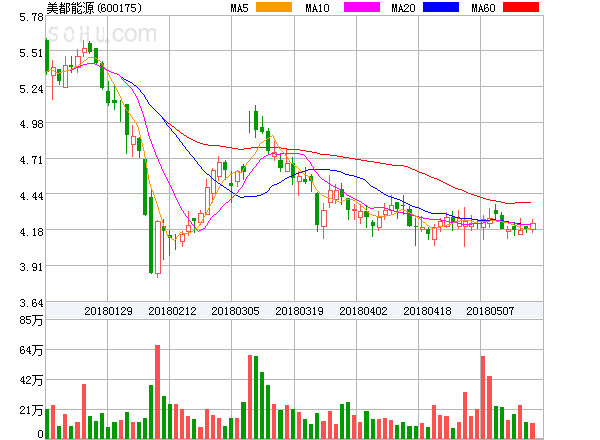
Task: Click the 20180507 date label
Action: (x=490, y=311)
